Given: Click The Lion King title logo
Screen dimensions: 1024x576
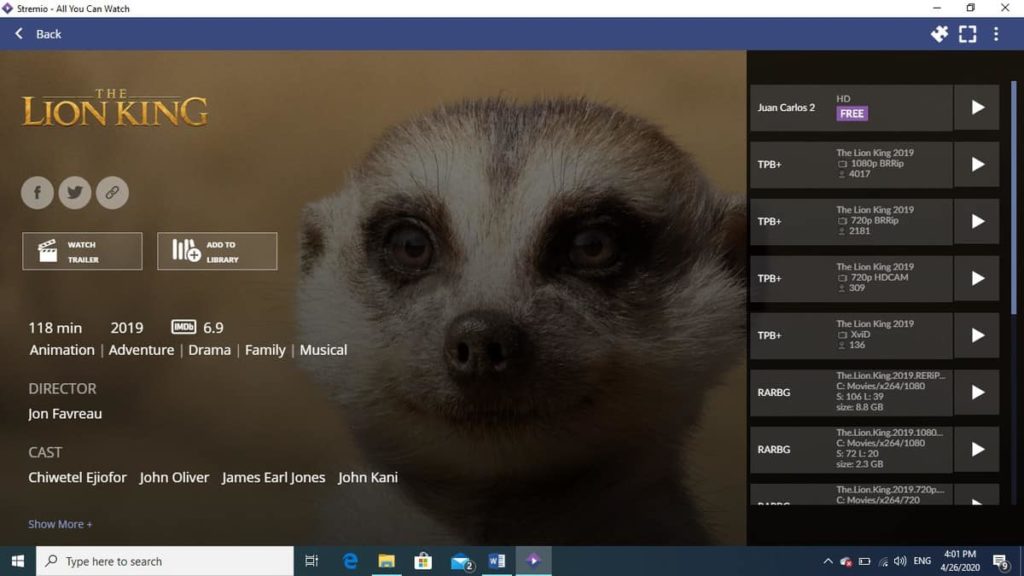Looking at the screenshot, I should pos(115,107).
